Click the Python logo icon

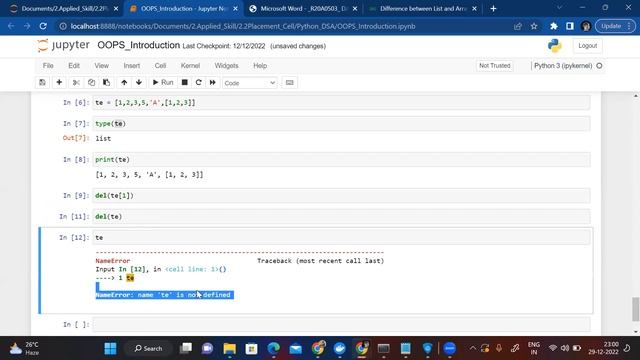click(555, 46)
